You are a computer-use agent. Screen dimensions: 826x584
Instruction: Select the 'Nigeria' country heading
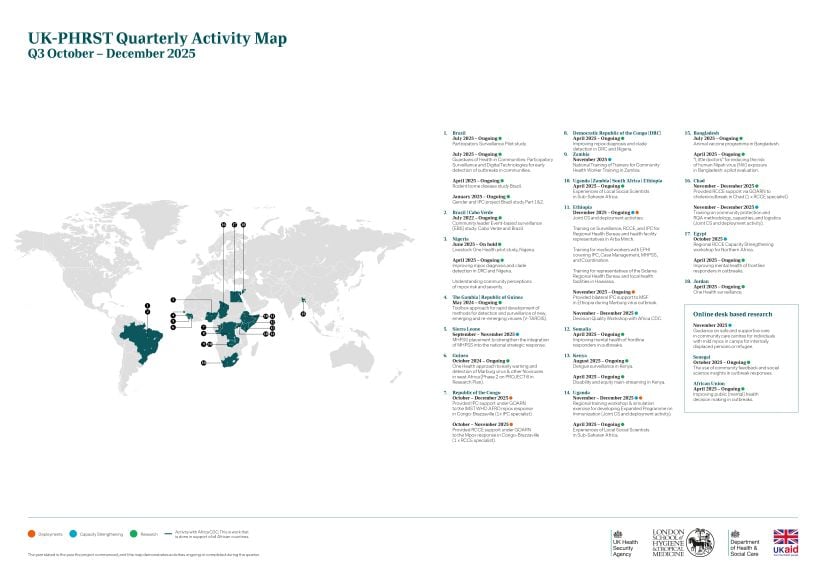coord(460,239)
